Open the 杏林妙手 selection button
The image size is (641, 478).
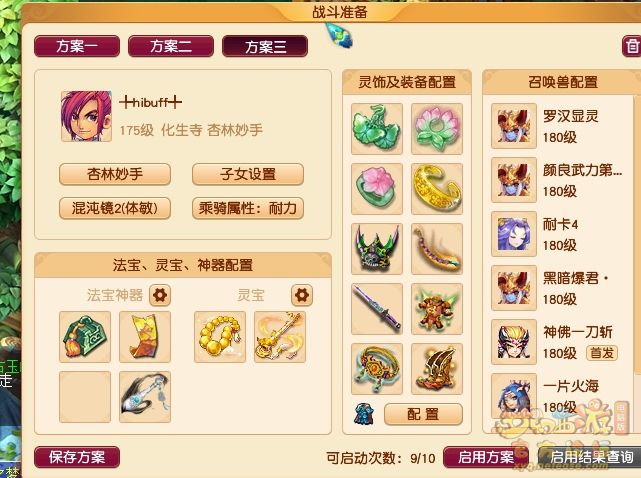(x=115, y=174)
